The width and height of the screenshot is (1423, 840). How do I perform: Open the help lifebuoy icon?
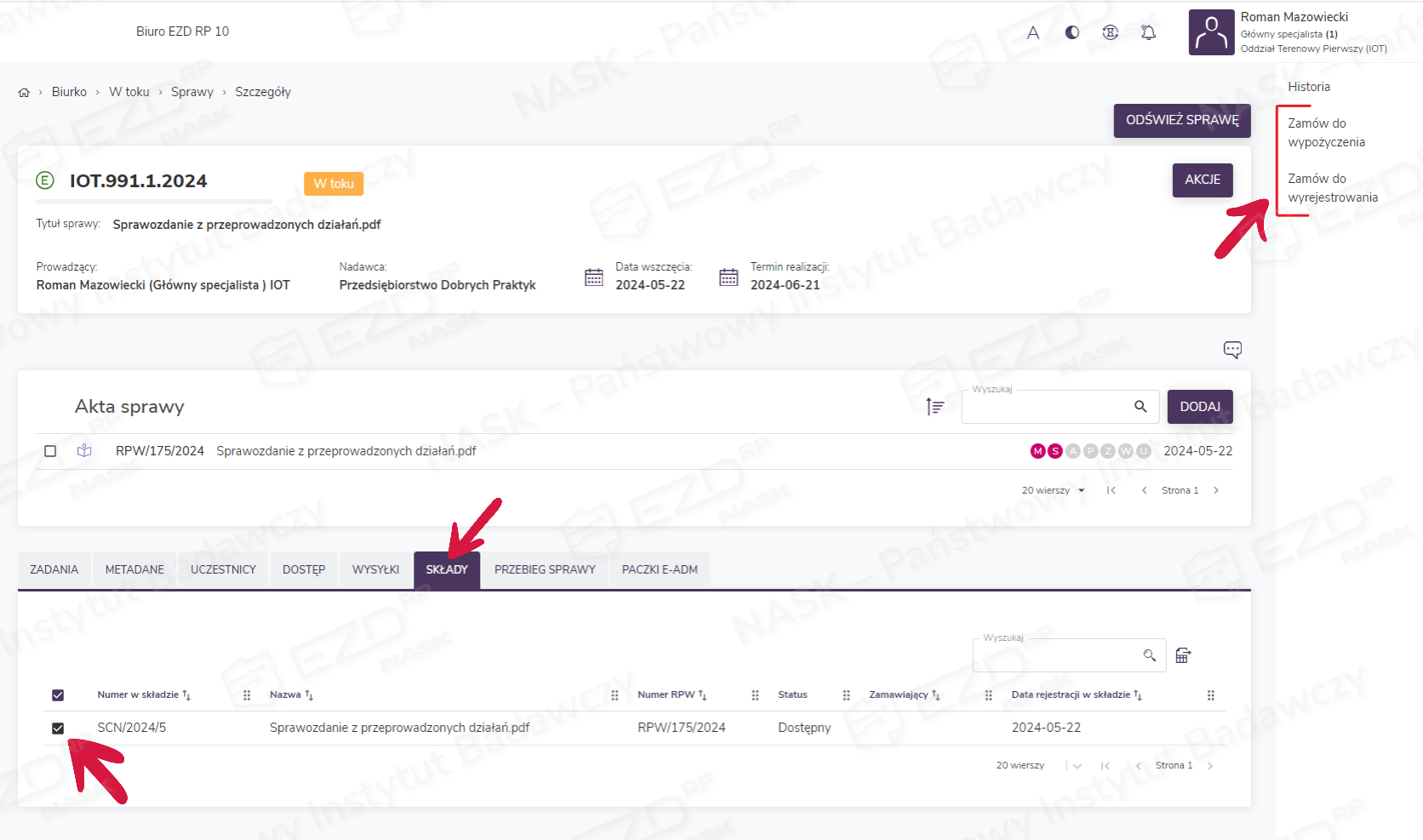[x=1110, y=32]
